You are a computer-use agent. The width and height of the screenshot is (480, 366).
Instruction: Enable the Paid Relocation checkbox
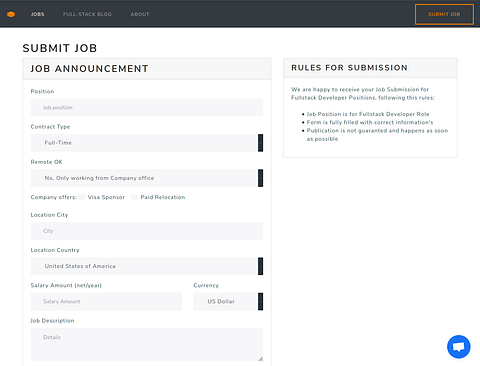coord(134,197)
